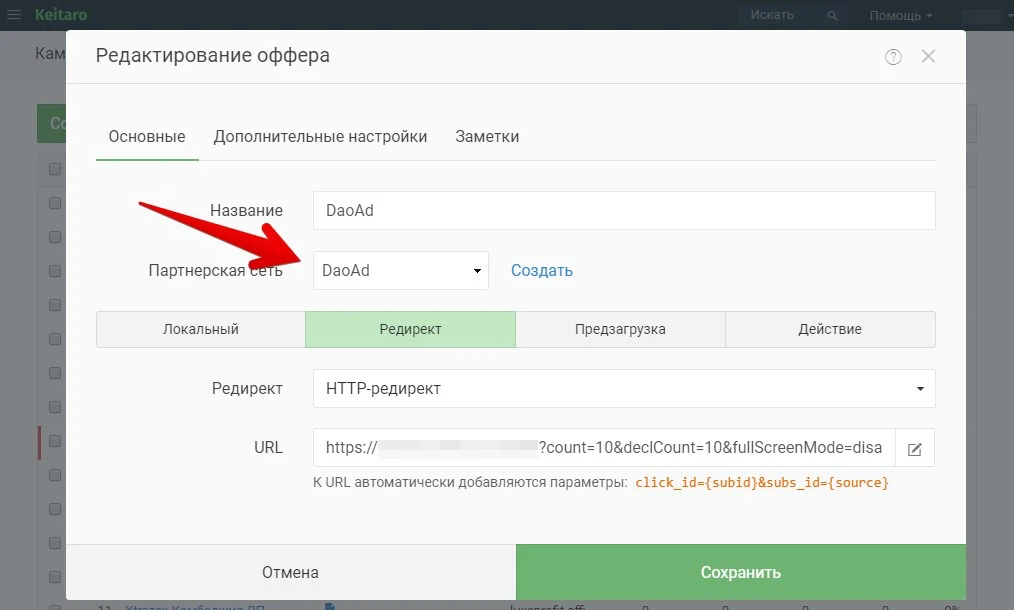This screenshot has width=1014, height=610.
Task: Close the Редактирование оффера dialog
Action: [x=928, y=56]
